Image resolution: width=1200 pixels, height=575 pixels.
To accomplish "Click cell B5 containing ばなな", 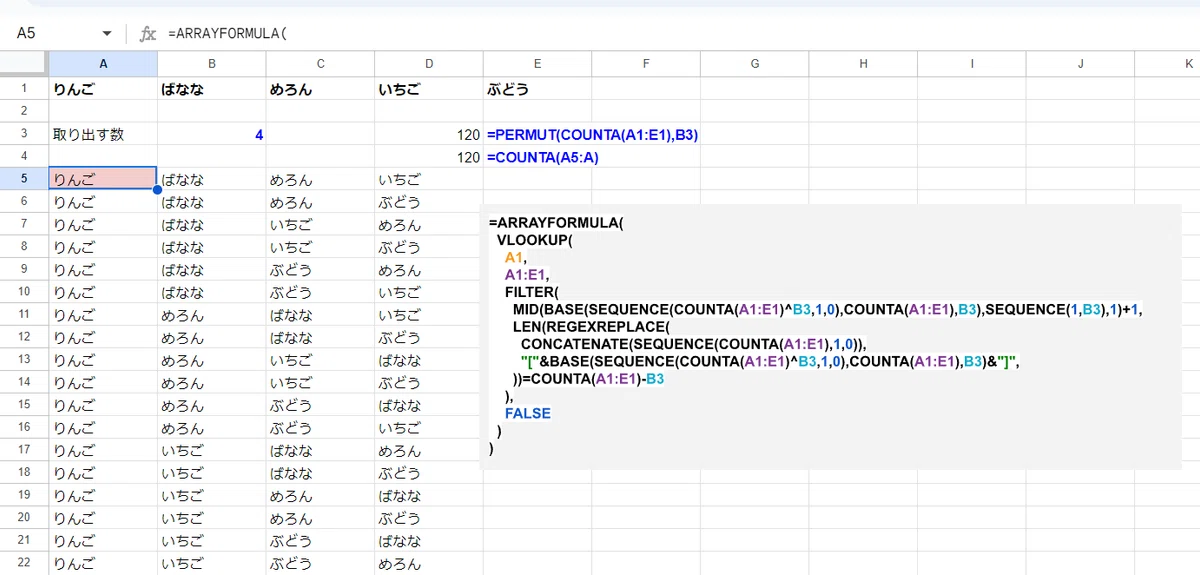I will [x=212, y=180].
